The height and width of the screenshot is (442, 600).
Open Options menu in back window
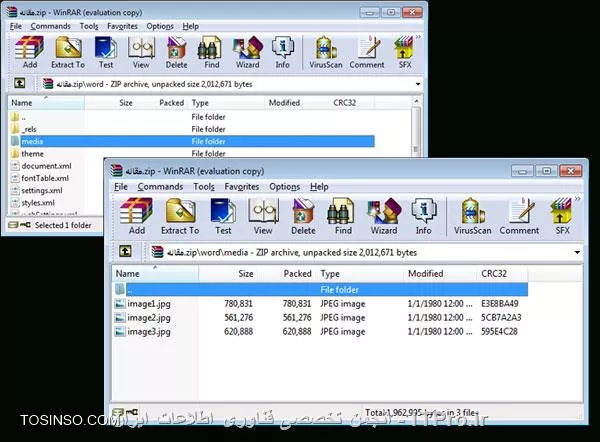160,26
